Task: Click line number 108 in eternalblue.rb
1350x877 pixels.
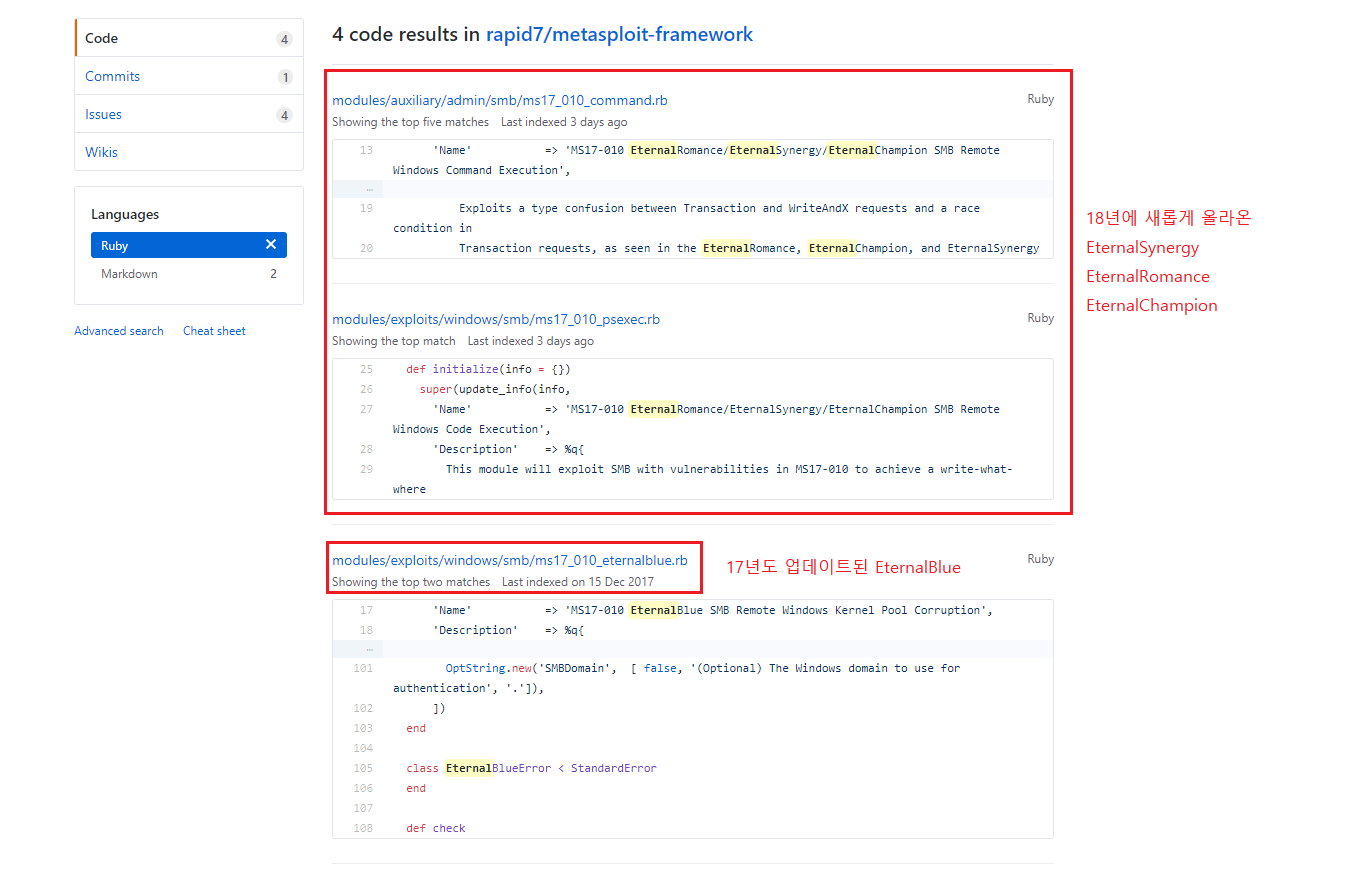Action: point(363,828)
